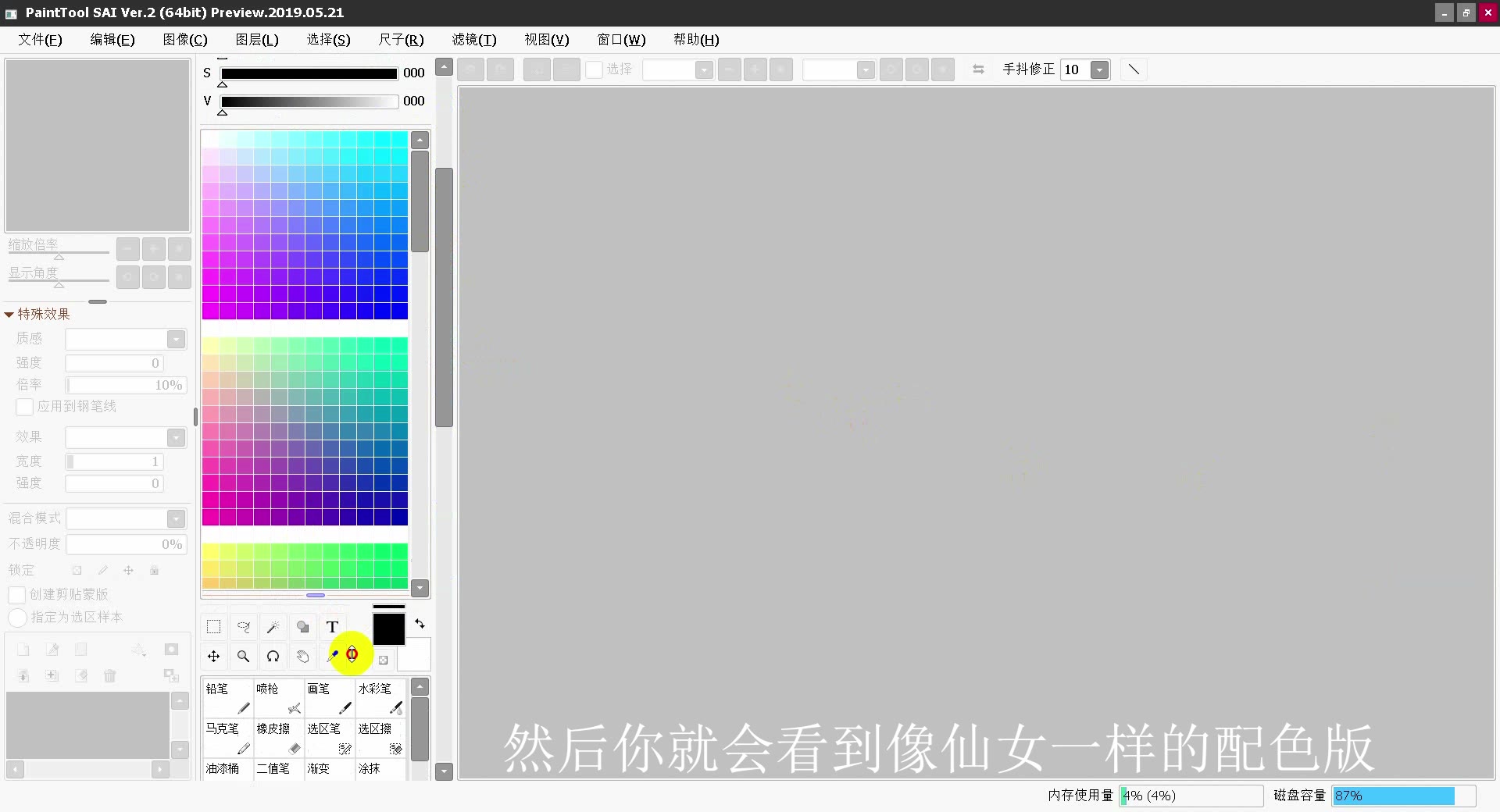Image resolution: width=1500 pixels, height=812 pixels.
Task: Toggle the 应用到钢笔线 checkbox
Action: (x=24, y=407)
